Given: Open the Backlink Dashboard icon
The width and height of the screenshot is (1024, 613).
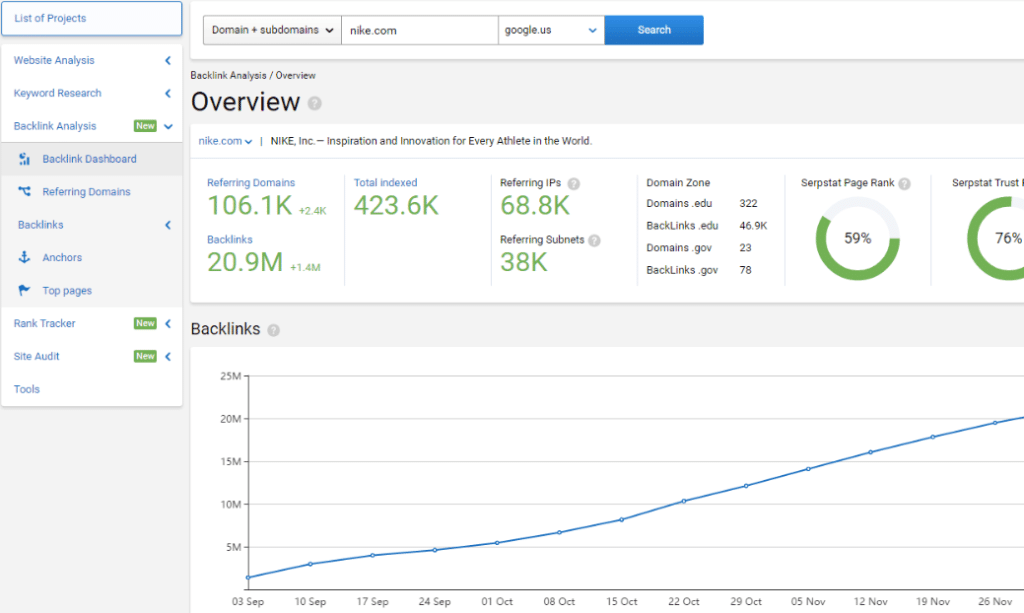Looking at the screenshot, I should [24, 159].
